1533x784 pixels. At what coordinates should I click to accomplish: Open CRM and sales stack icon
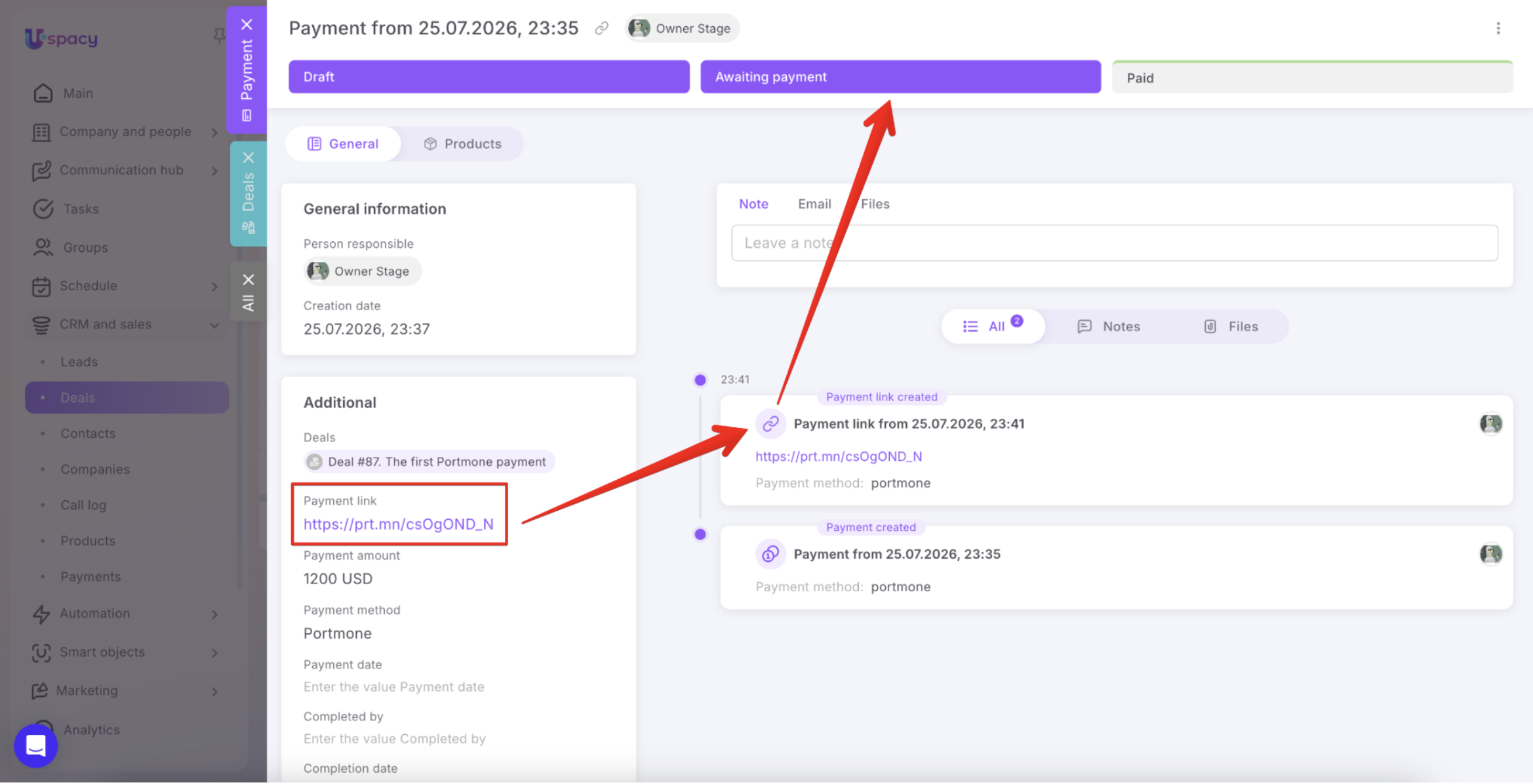41,325
